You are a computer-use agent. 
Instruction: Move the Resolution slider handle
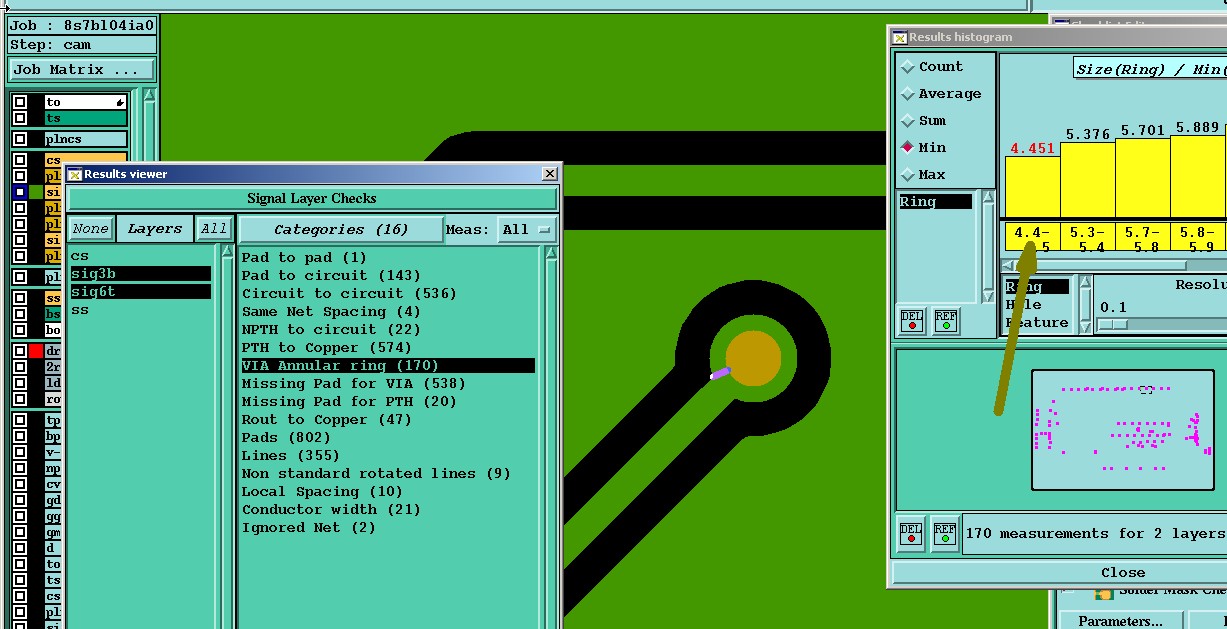[1112, 324]
